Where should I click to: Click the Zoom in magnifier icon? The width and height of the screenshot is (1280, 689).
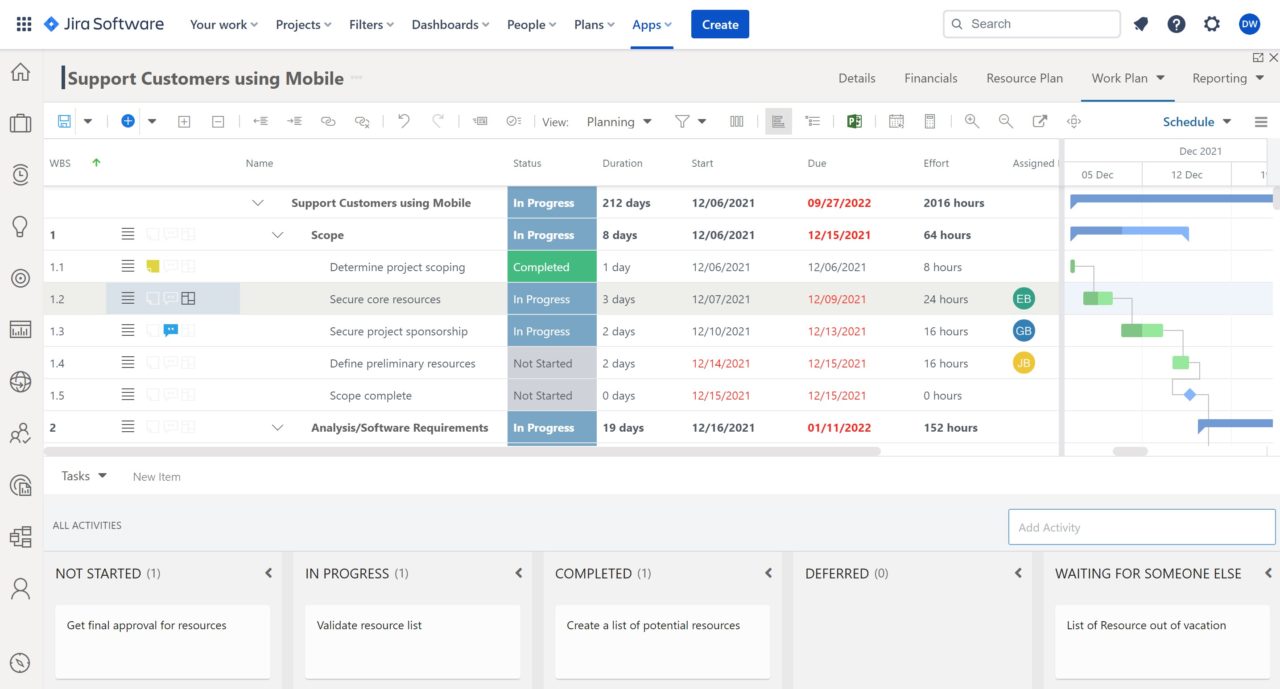click(972, 121)
